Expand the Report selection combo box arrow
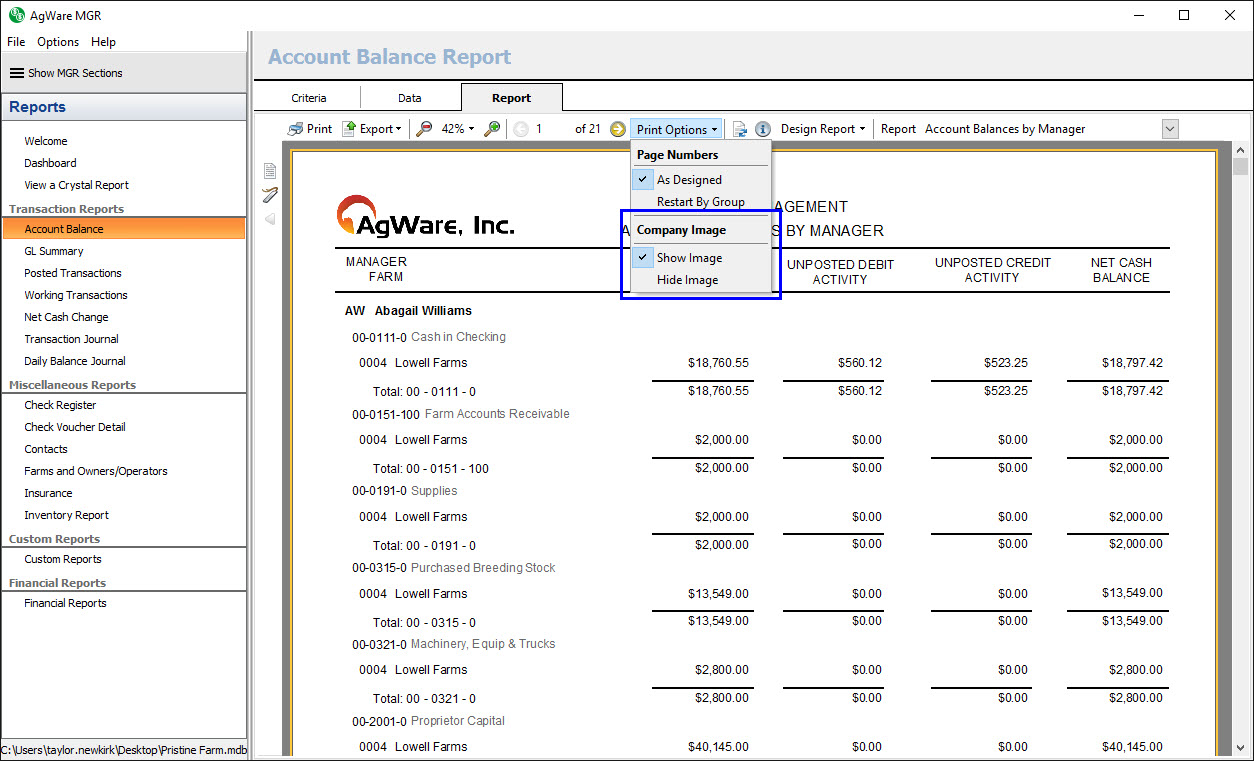1254x761 pixels. pos(1170,129)
